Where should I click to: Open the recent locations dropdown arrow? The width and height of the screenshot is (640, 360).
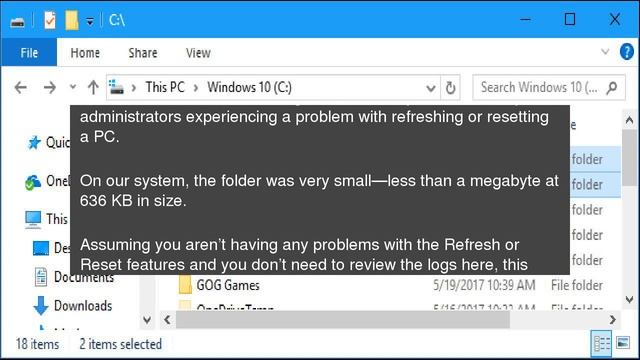(x=73, y=87)
